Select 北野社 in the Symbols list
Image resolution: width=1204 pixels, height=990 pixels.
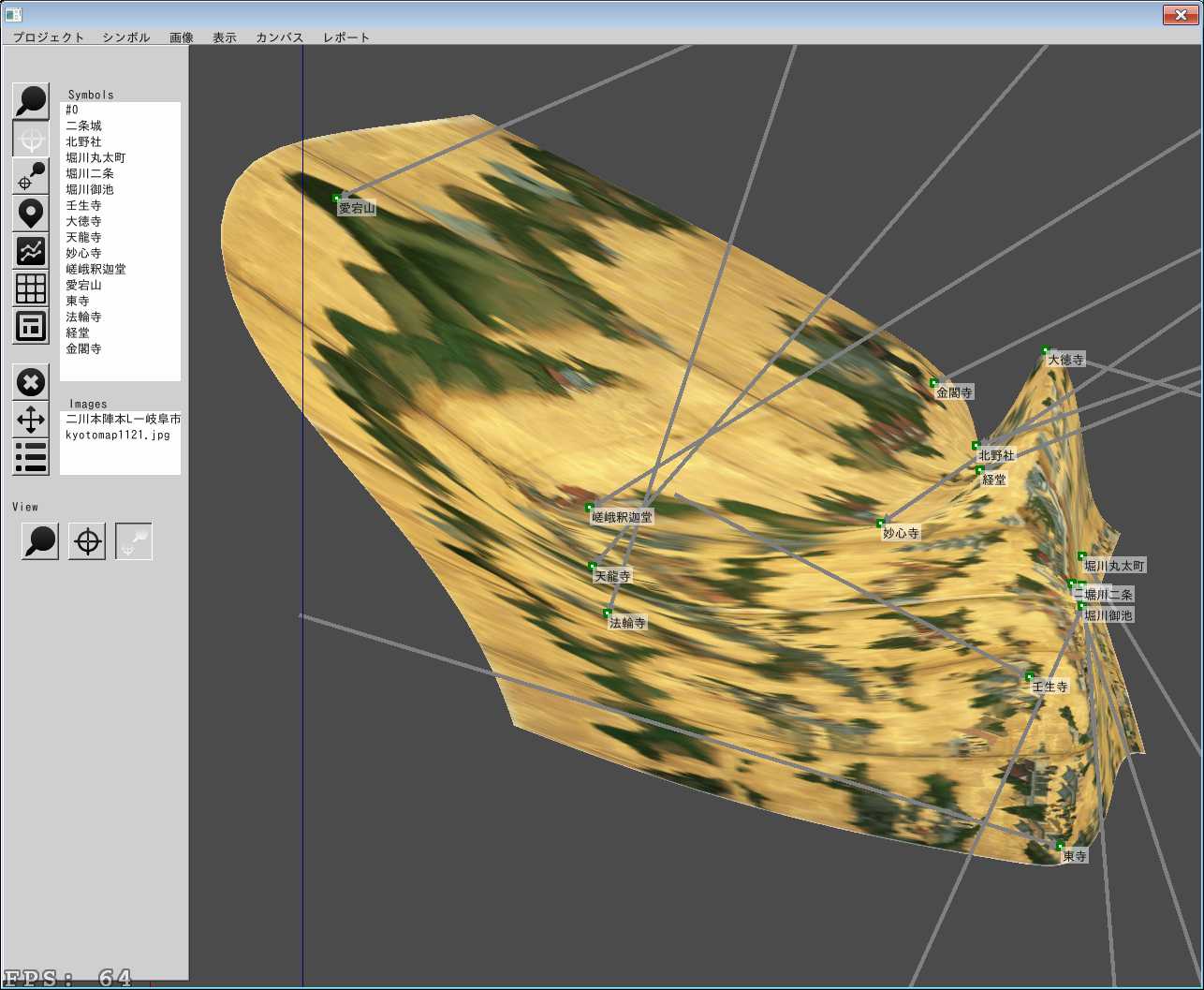point(120,141)
